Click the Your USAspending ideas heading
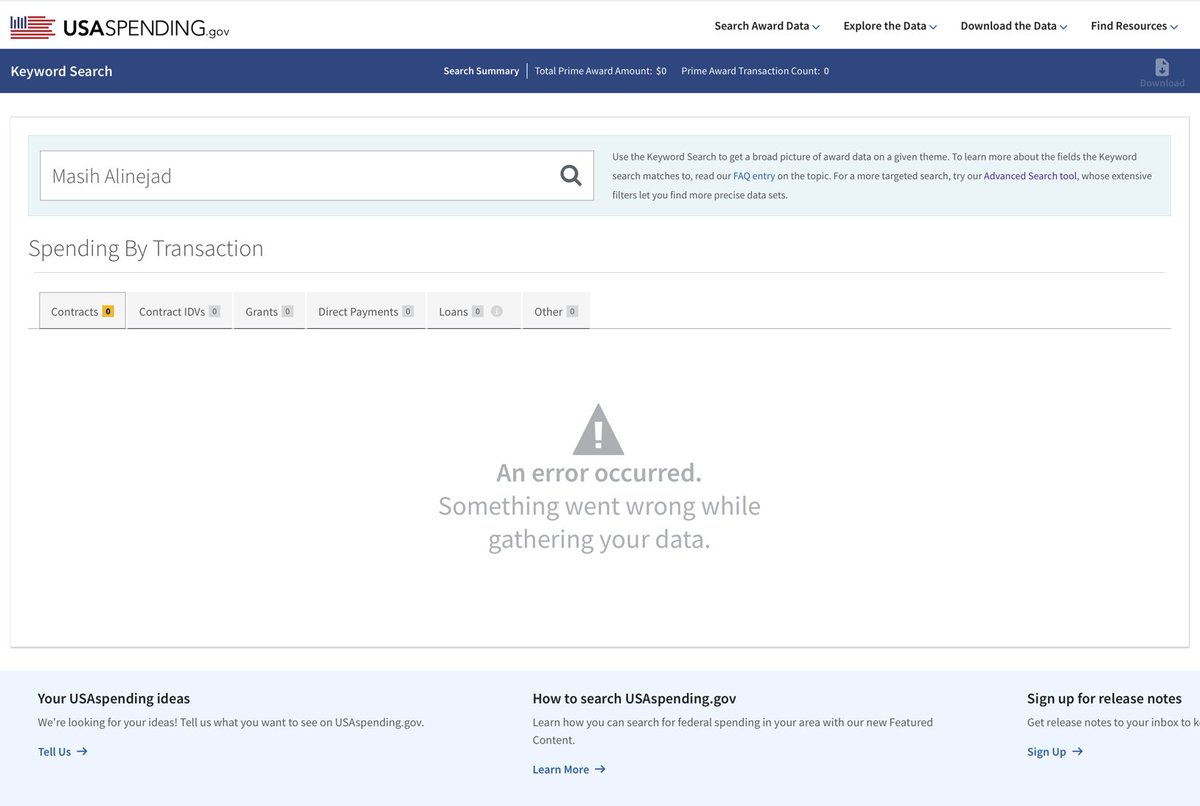 point(114,698)
